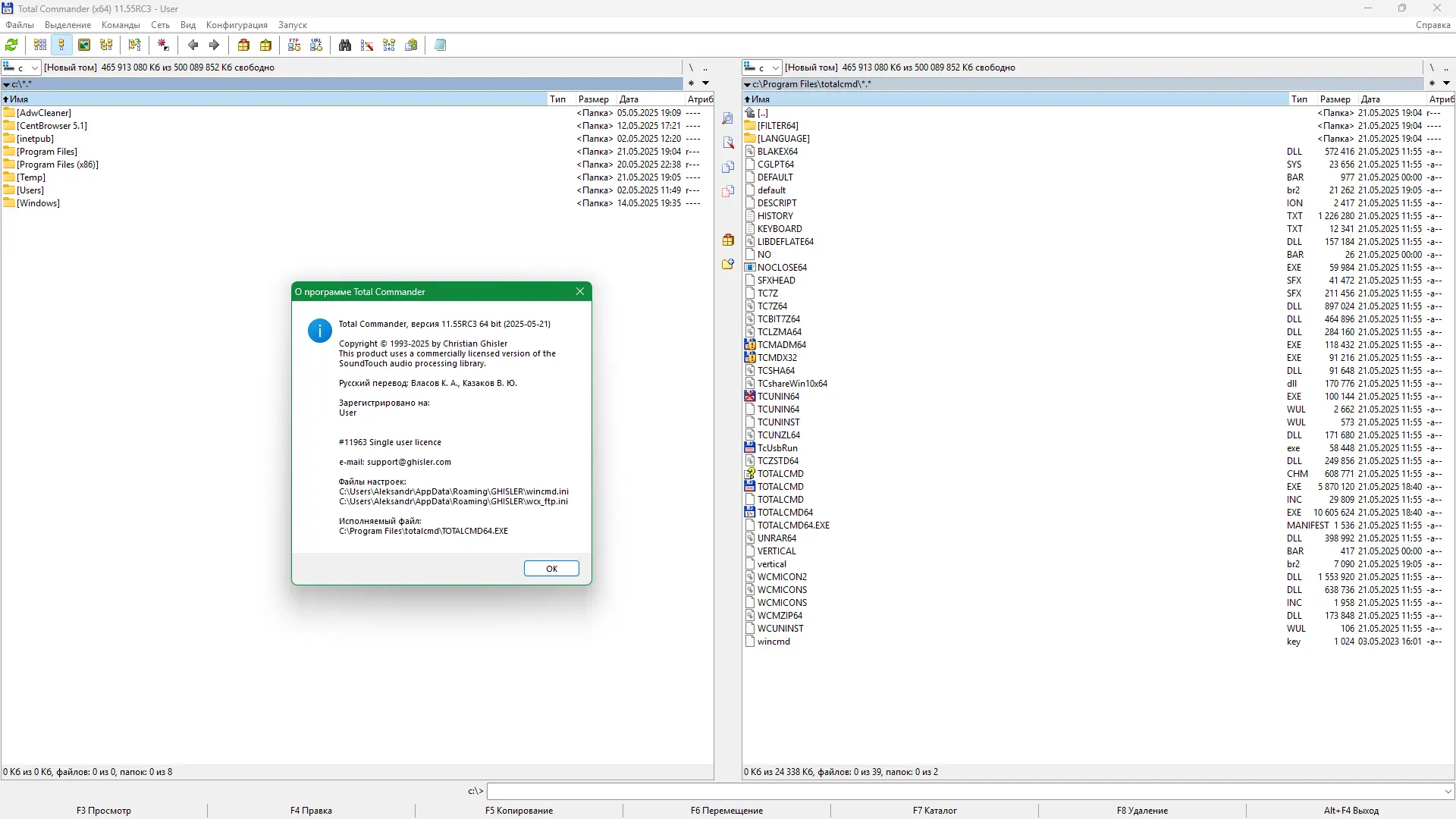Image resolution: width=1456 pixels, height=819 pixels.
Task: Open the Конфигурация menu
Action: click(x=237, y=25)
